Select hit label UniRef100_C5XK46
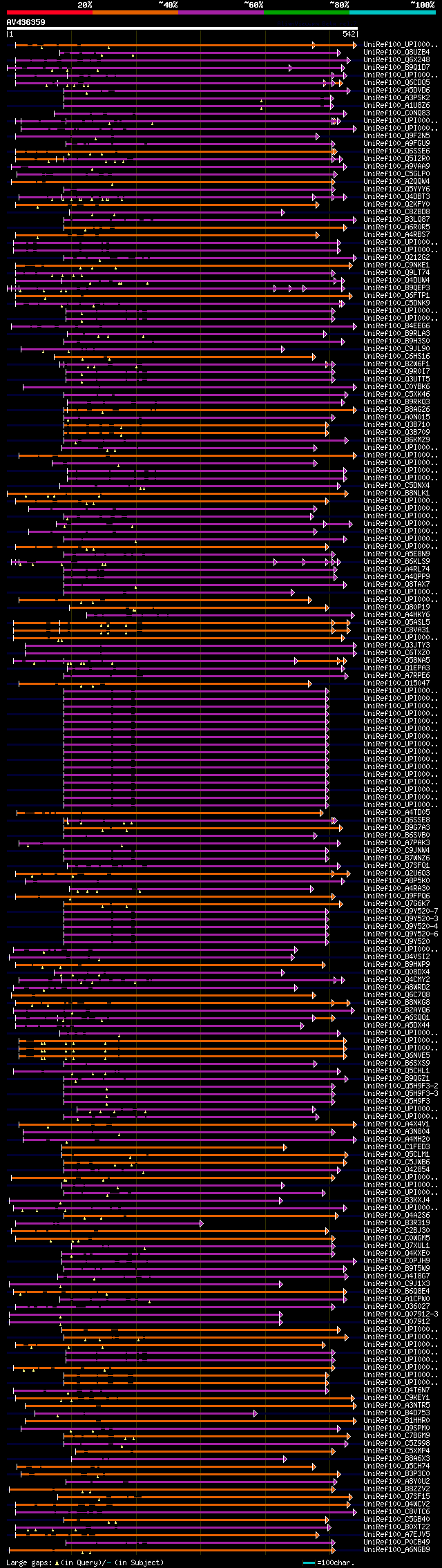This screenshot has width=442, height=1568. pyautogui.click(x=396, y=395)
